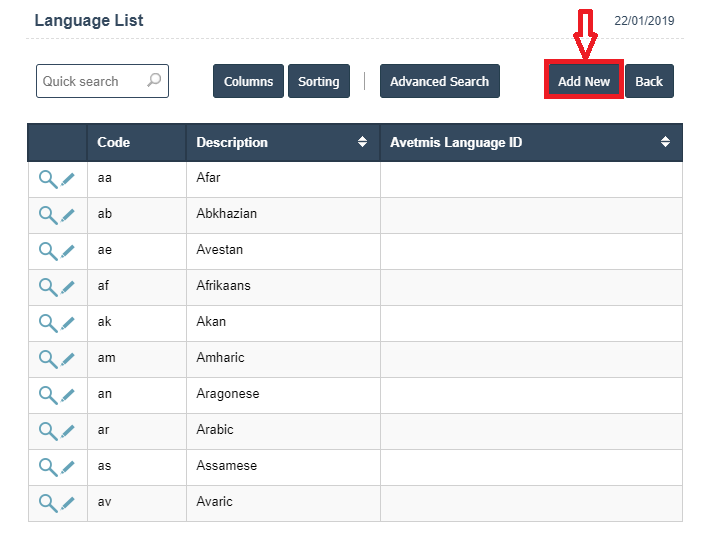Screen dimensions: 706x541
Task: Sort by Avetmis Language ID arrows
Action: pyautogui.click(x=665, y=142)
